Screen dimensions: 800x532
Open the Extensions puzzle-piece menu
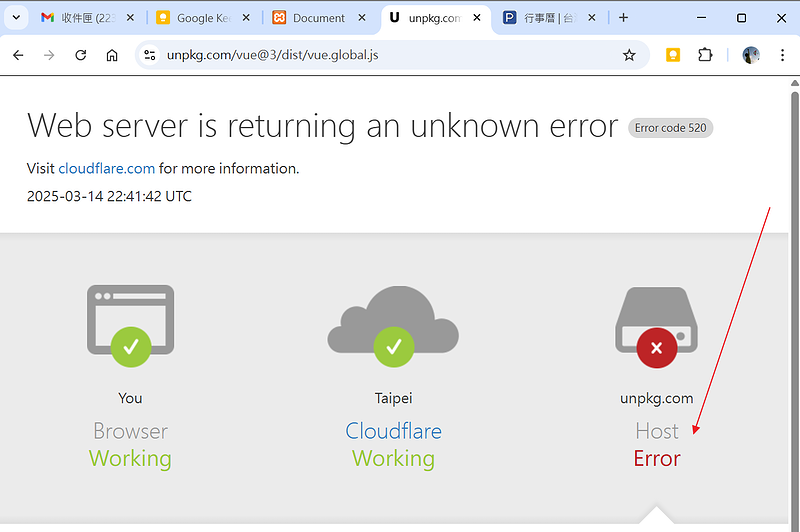705,56
